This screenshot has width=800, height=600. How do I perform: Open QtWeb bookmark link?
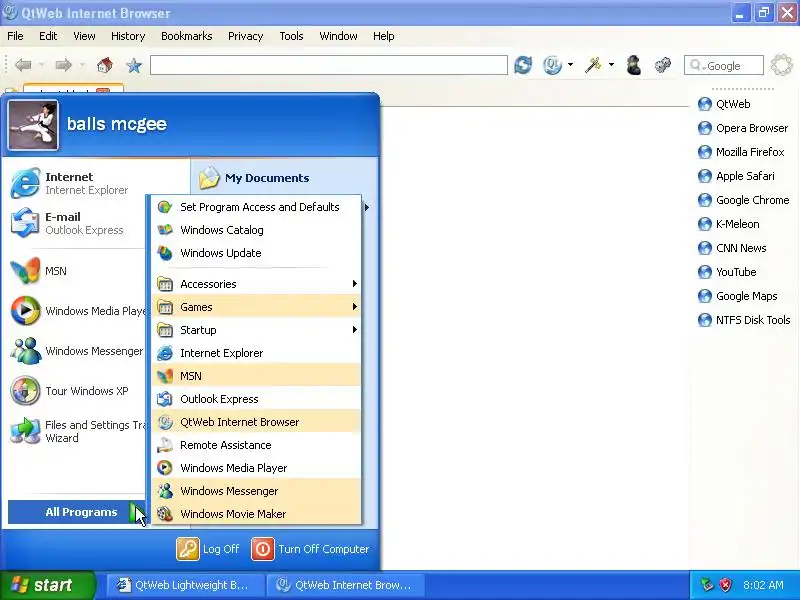coord(724,104)
